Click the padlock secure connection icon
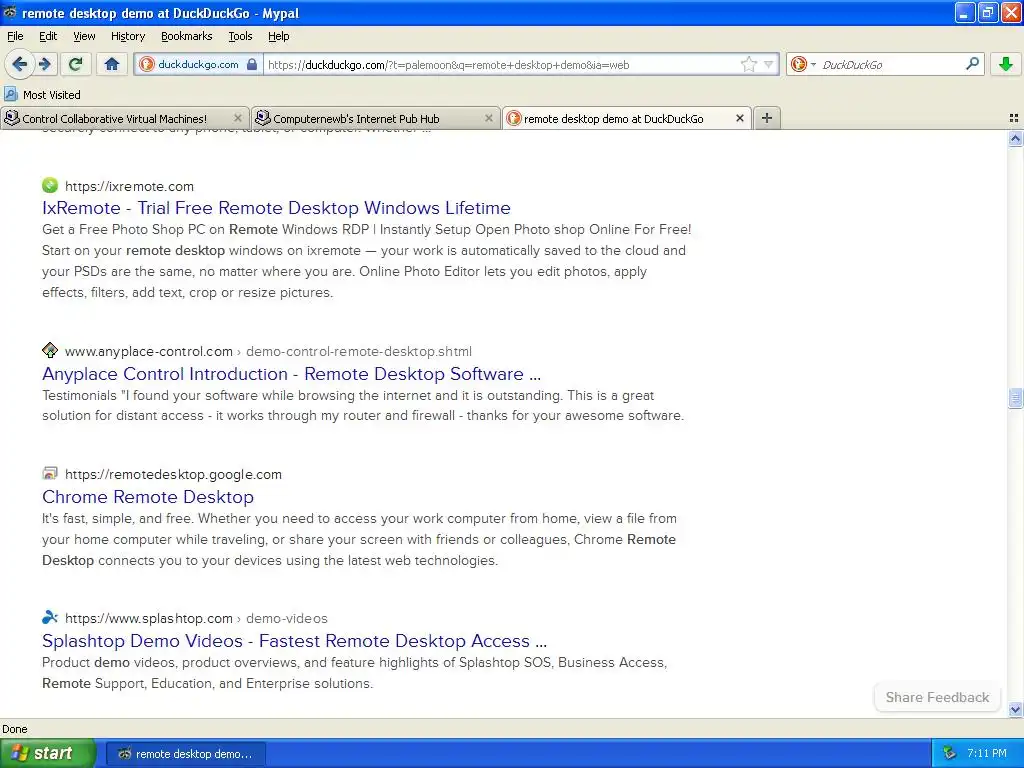 tap(252, 64)
